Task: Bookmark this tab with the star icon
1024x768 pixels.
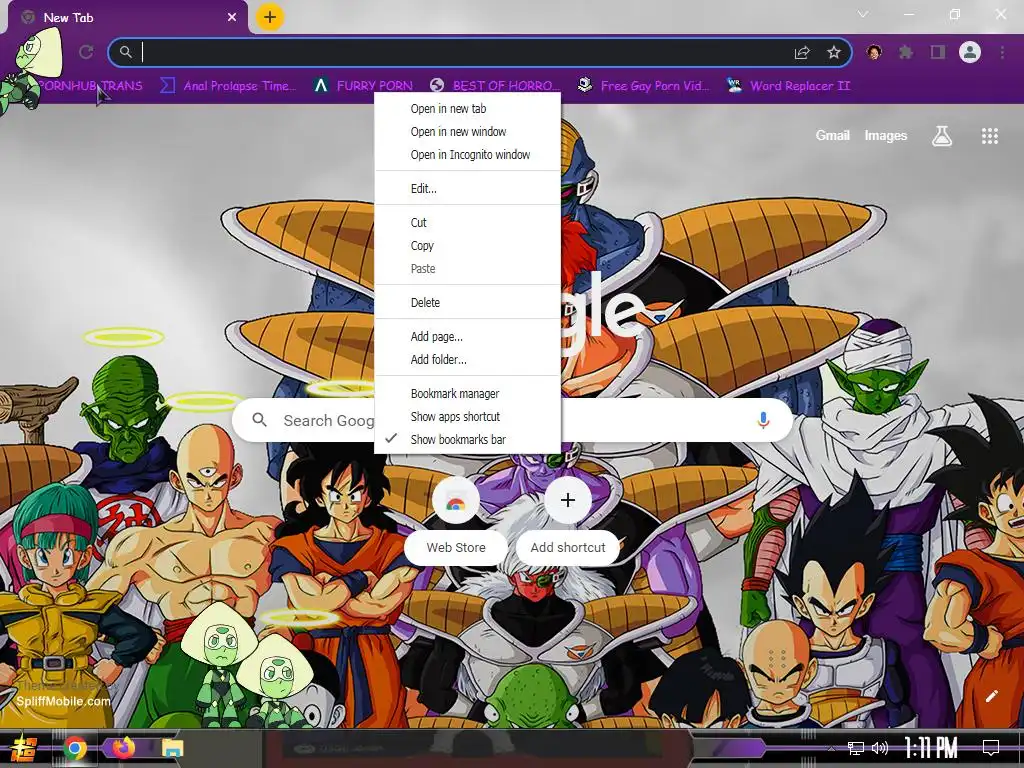Action: tap(834, 53)
